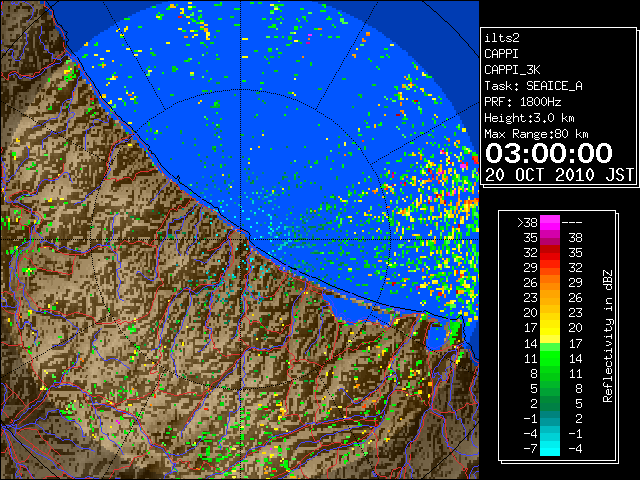The image size is (640, 480).
Task: Click the '---' legend label
Action: [x=572, y=223]
